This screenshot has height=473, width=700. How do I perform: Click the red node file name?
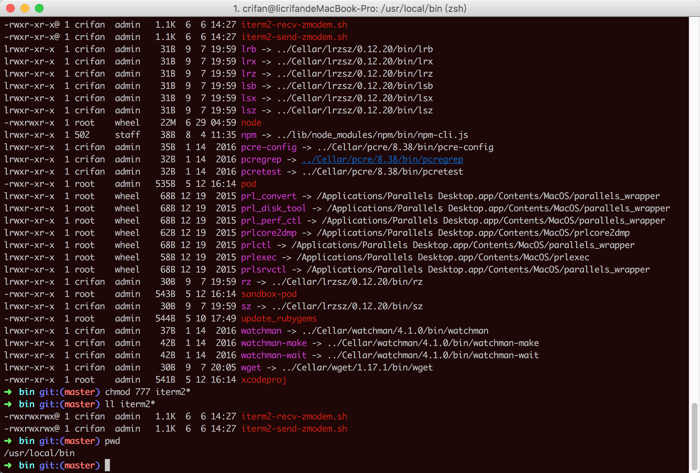pyautogui.click(x=251, y=123)
